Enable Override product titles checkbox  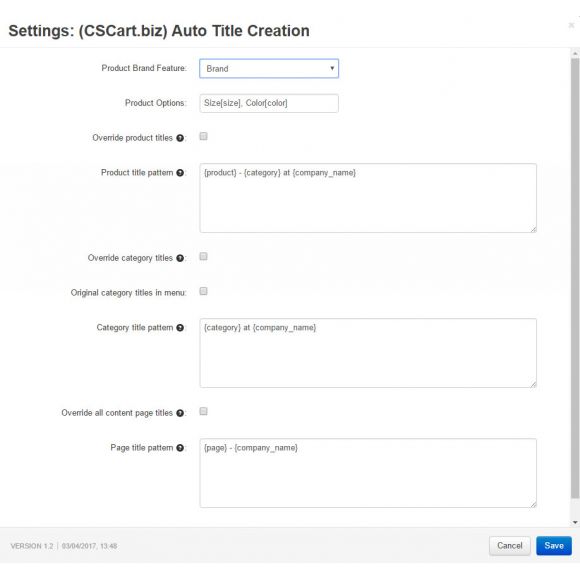(203, 136)
